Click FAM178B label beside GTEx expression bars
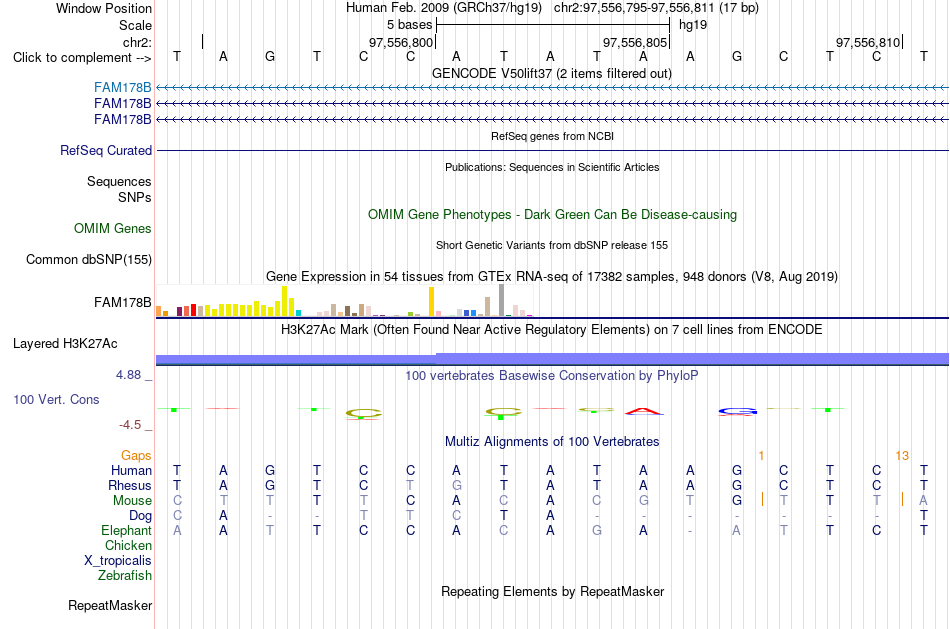 point(122,302)
